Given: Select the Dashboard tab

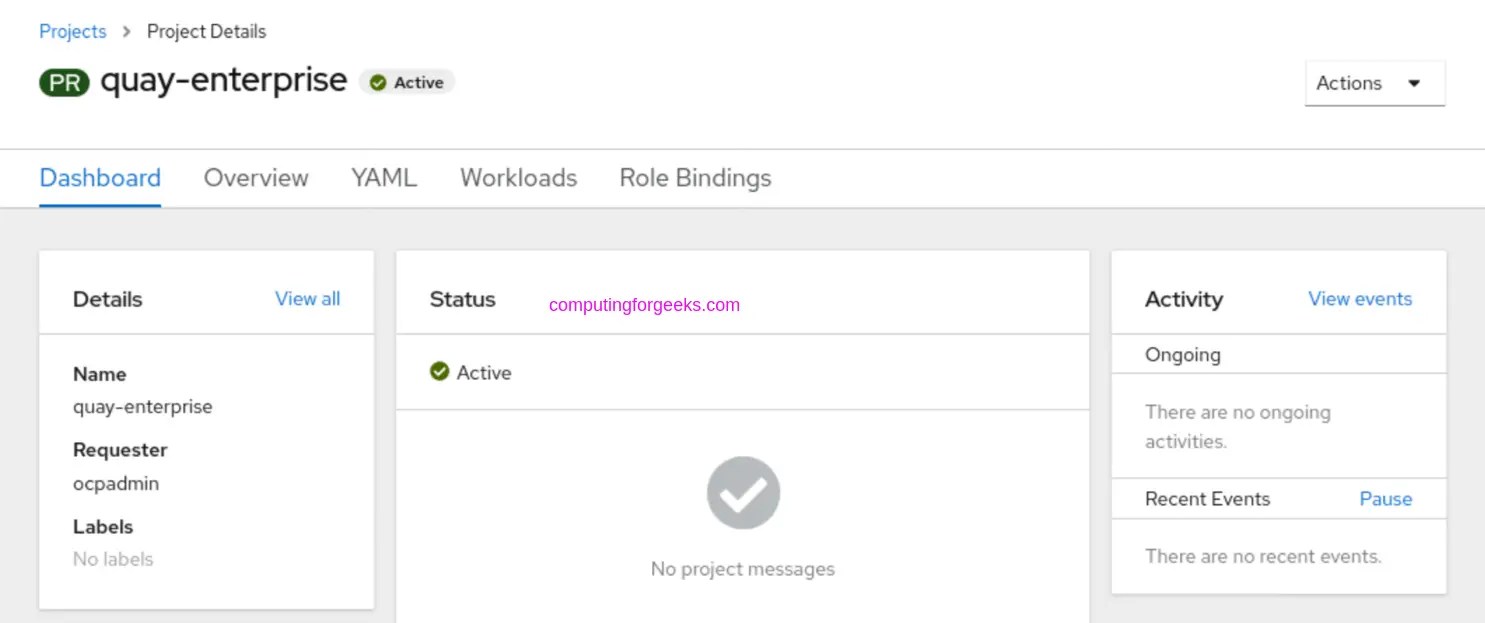Looking at the screenshot, I should click(100, 178).
